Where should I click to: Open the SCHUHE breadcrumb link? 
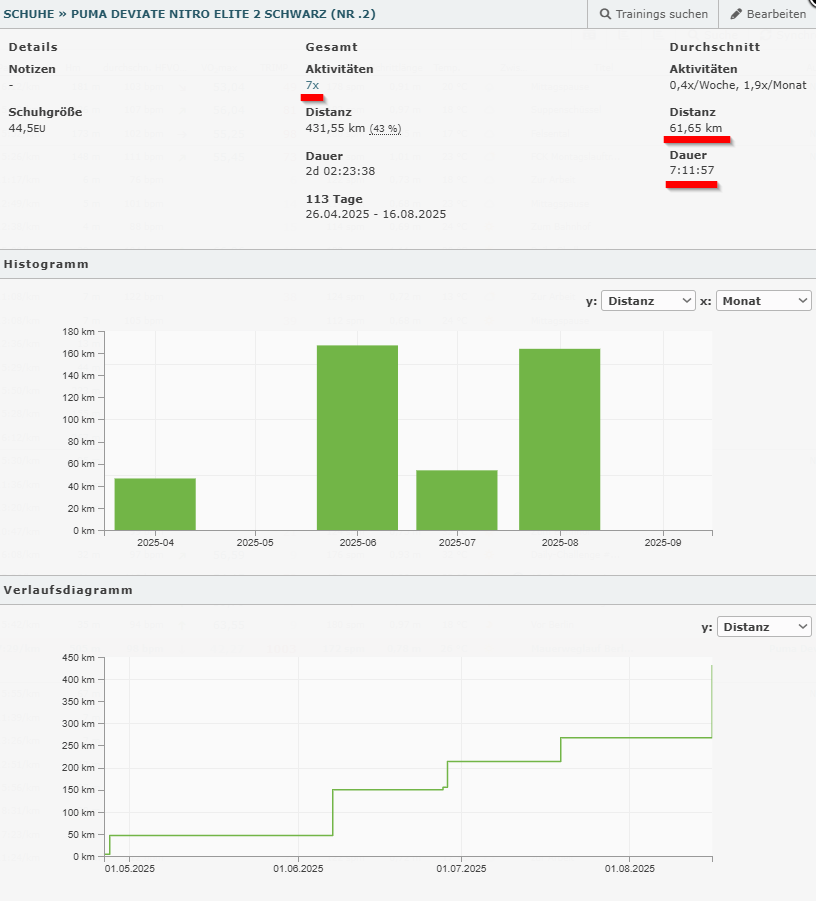(x=31, y=14)
